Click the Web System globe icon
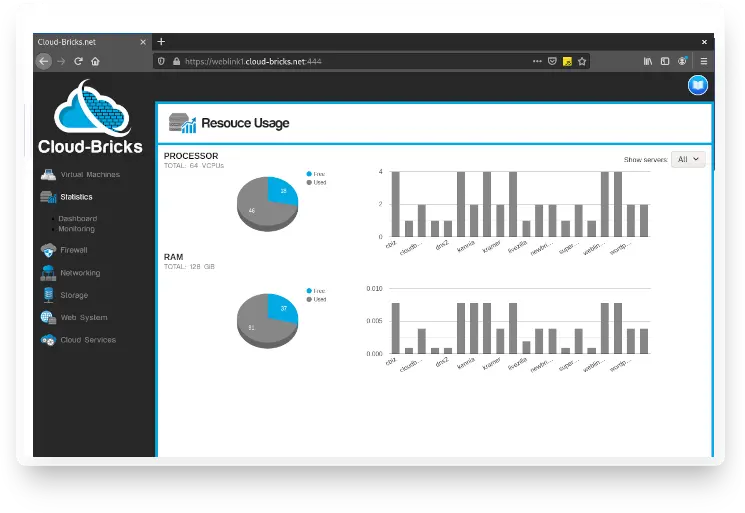Image resolution: width=745 pixels, height=513 pixels. pos(48,317)
